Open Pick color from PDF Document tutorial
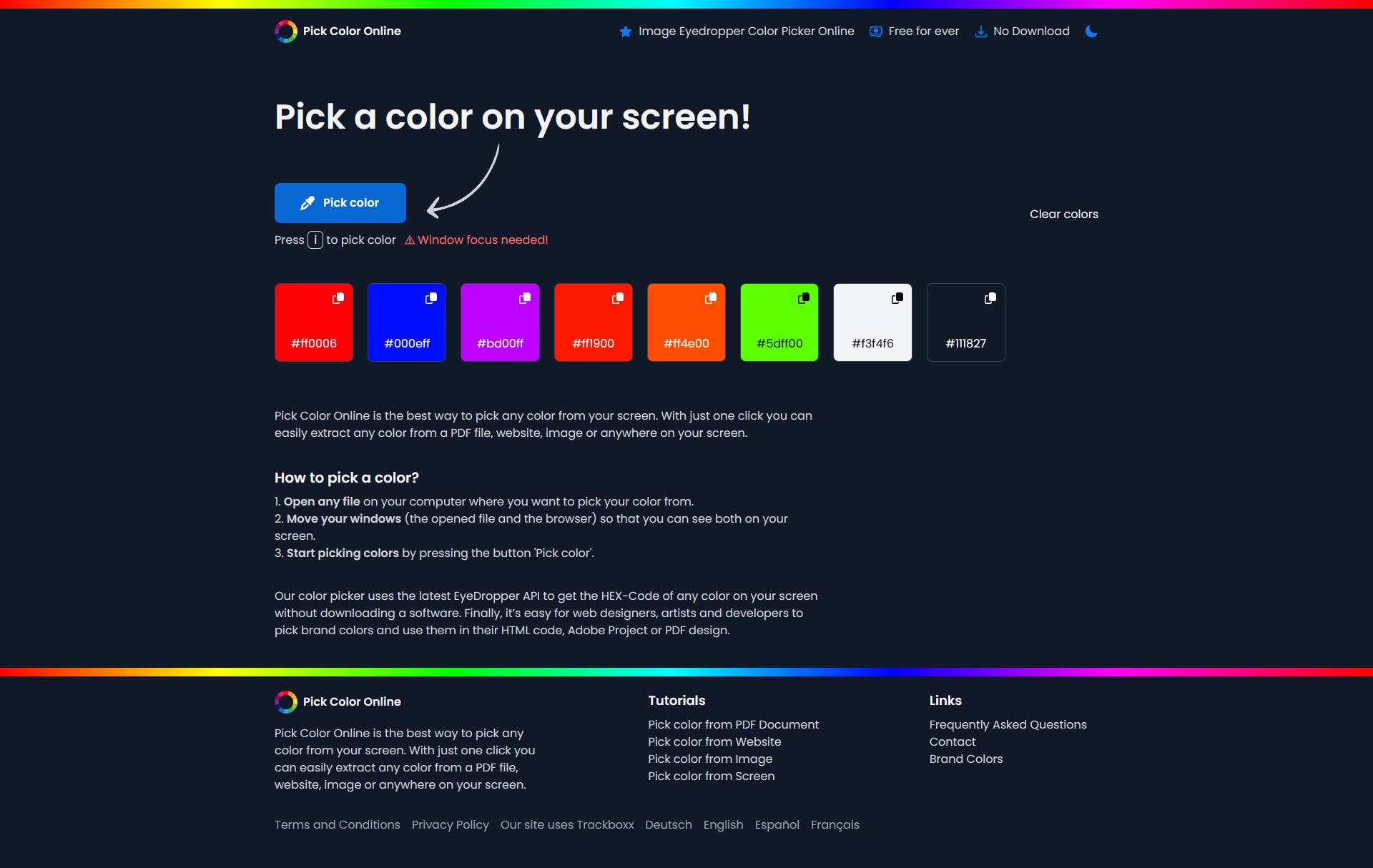The width and height of the screenshot is (1373, 868). point(733,724)
